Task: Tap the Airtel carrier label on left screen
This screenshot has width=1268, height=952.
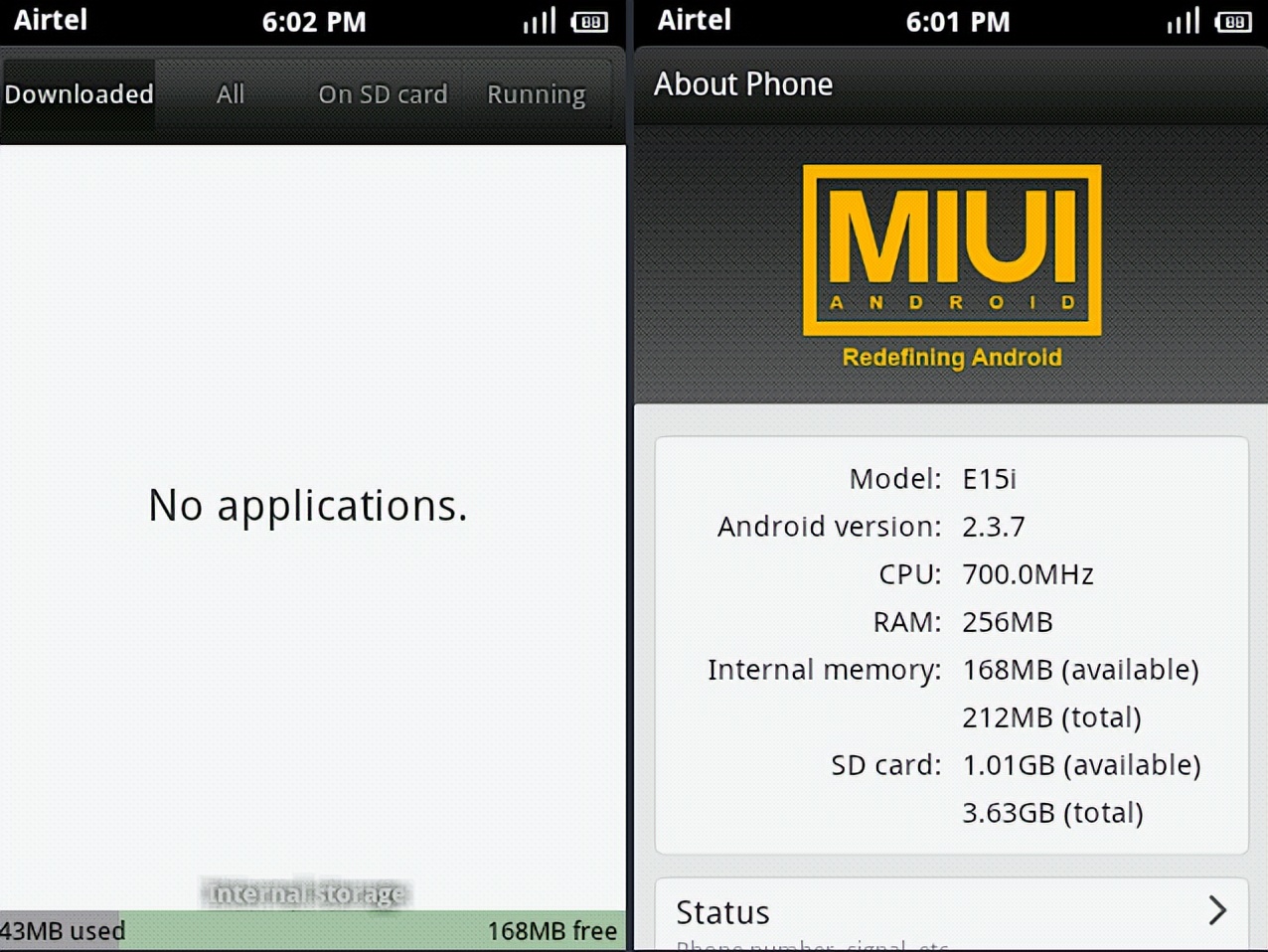Action: tap(51, 20)
